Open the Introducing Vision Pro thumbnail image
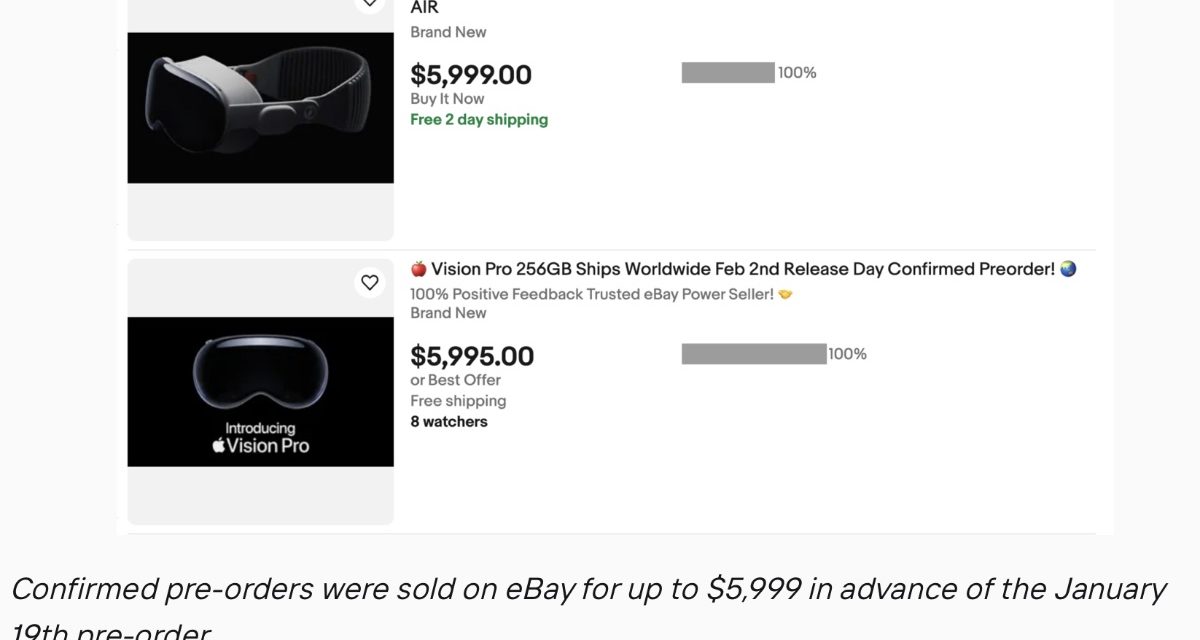1200x640 pixels. click(260, 392)
